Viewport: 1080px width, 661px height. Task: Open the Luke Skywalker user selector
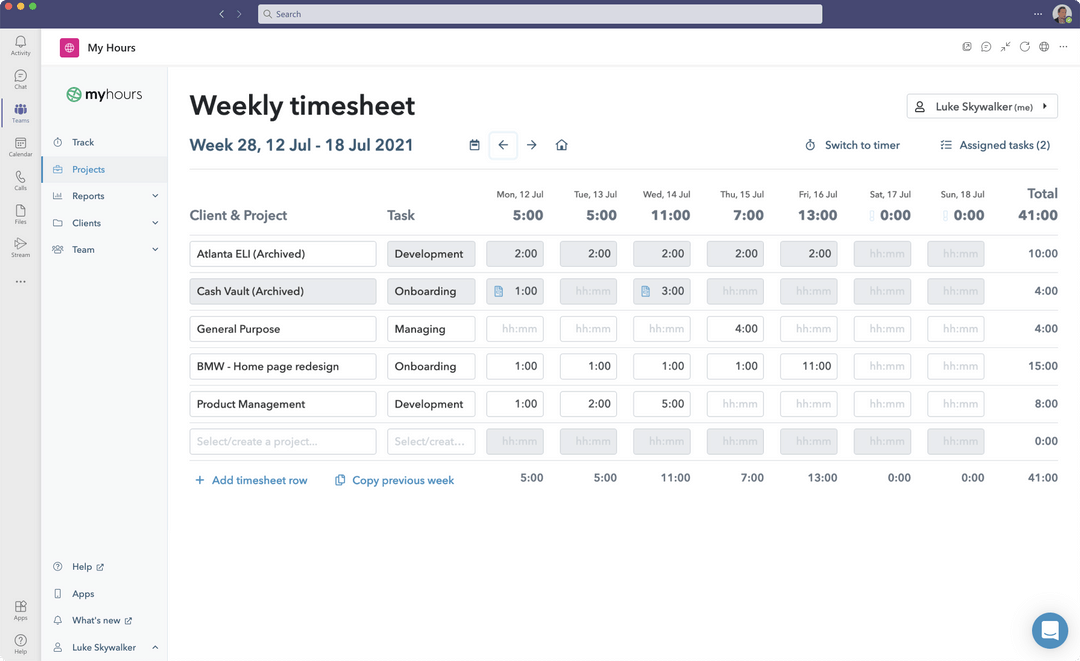pyautogui.click(x=981, y=105)
